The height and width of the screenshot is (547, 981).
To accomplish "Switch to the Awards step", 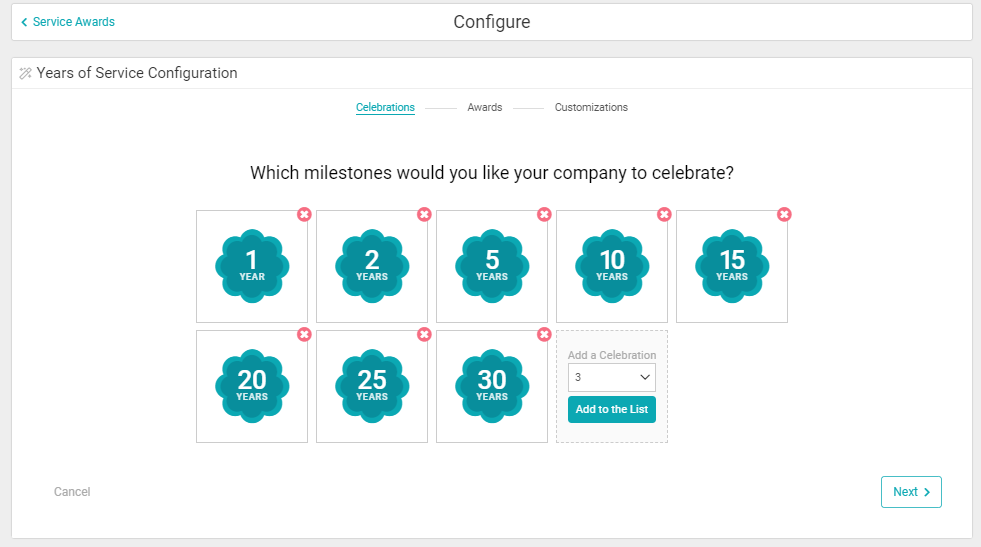I will click(x=485, y=107).
